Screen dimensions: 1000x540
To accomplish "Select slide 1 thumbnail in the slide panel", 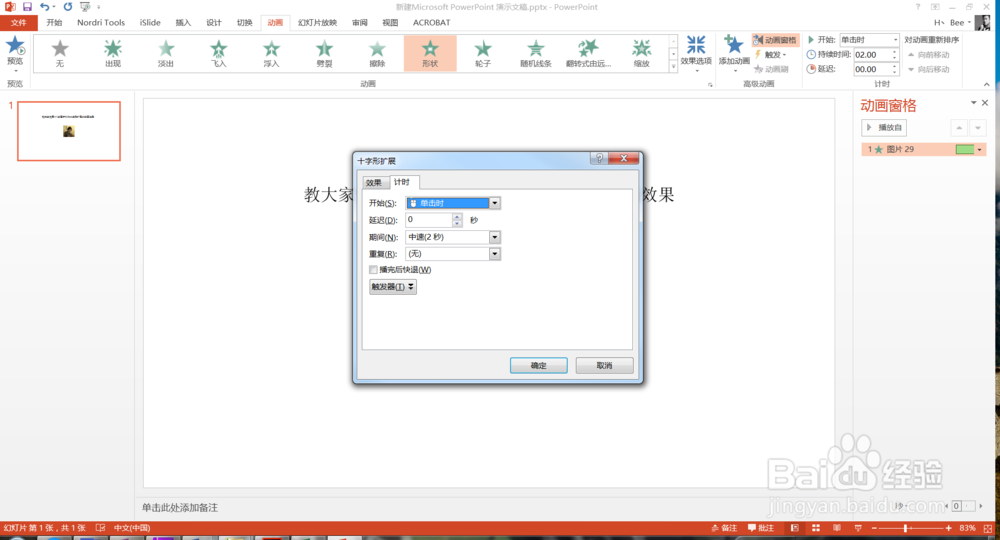I will pyautogui.click(x=69, y=131).
